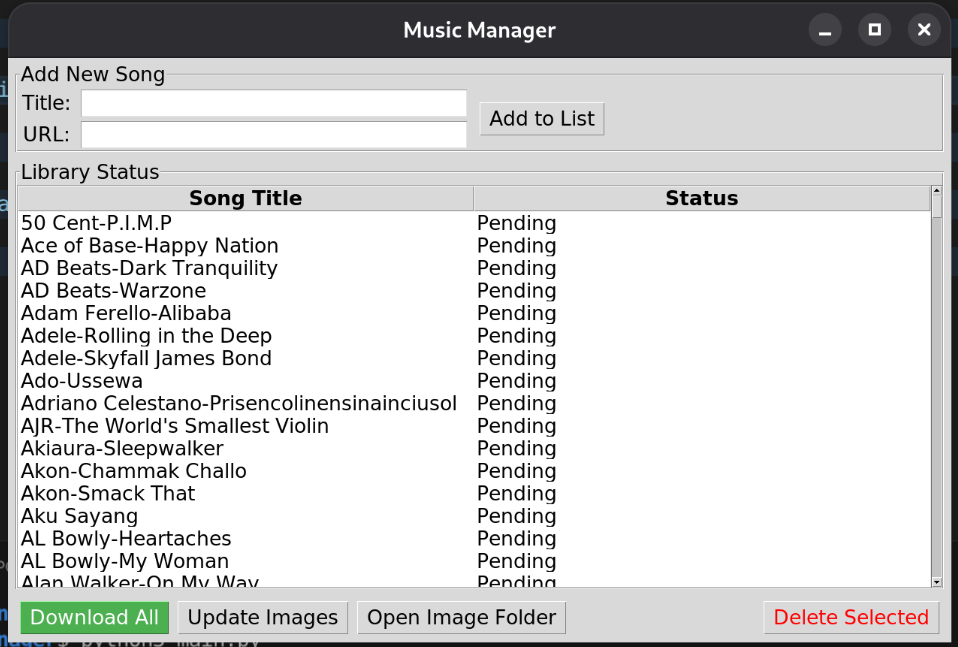Click the Title input field
The image size is (958, 647).
[x=273, y=103]
